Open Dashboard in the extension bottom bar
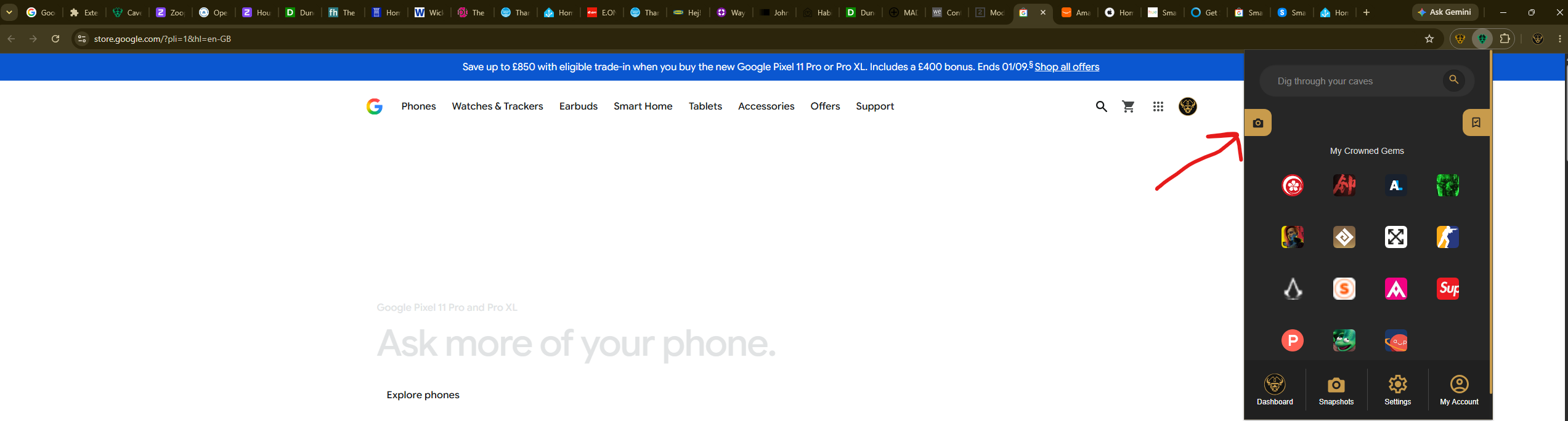The width and height of the screenshot is (1568, 421). [1275, 390]
